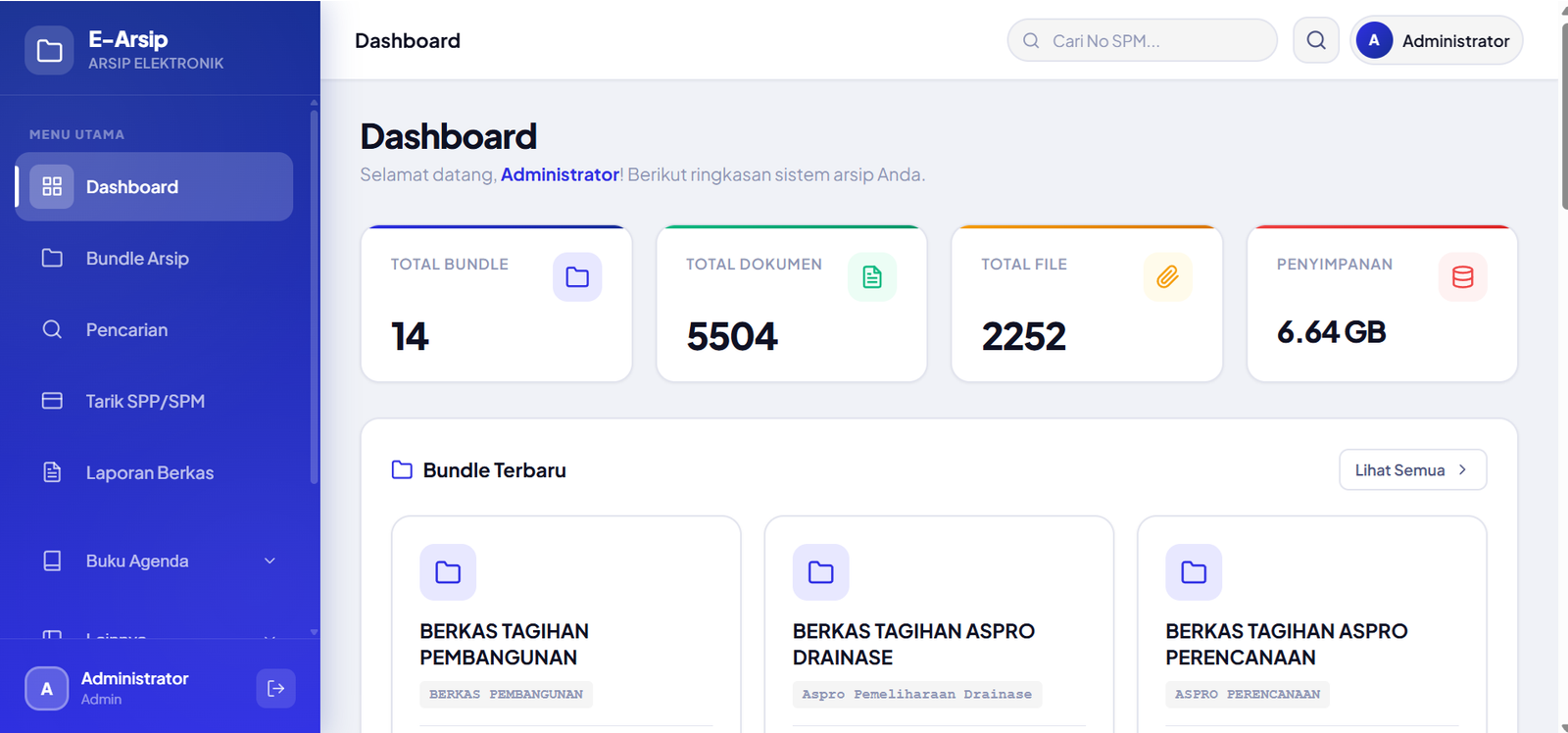The height and width of the screenshot is (733, 1568).
Task: Click the Admin role text in sidebar
Action: coord(101,700)
